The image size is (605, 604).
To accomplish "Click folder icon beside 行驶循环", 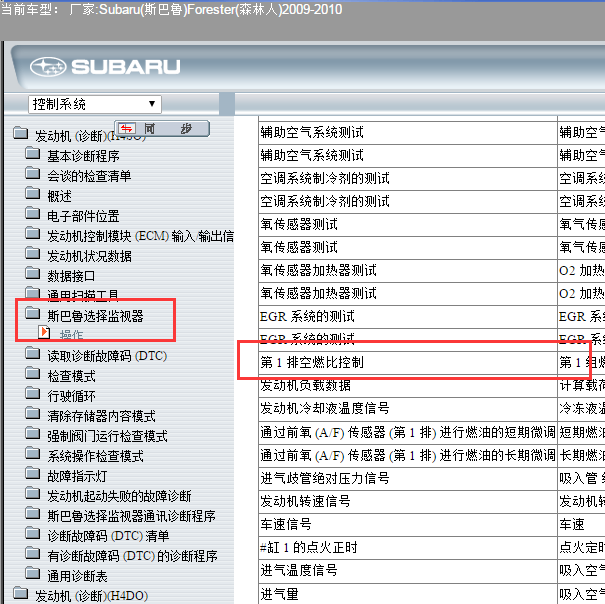I will 33,393.
